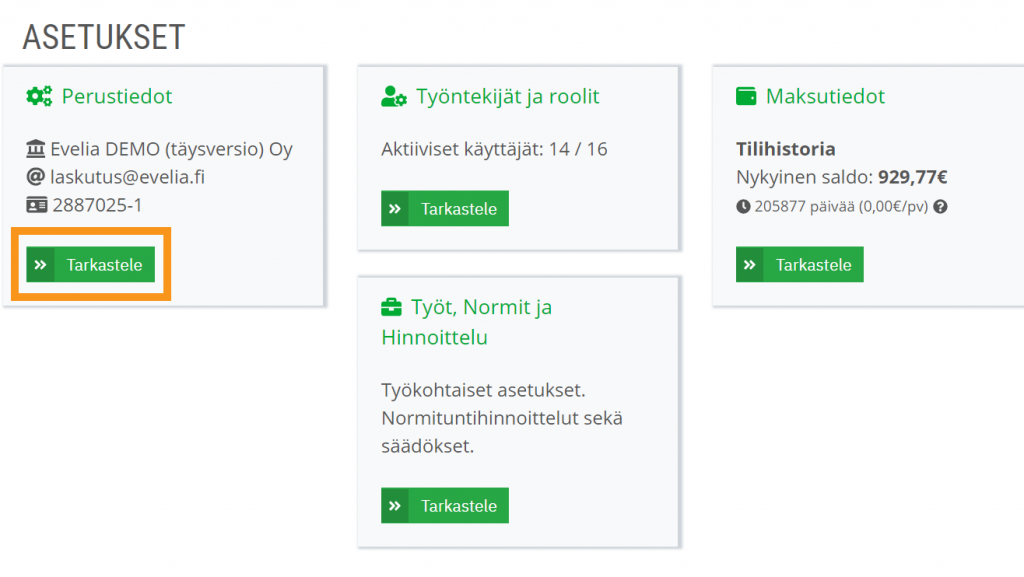Click the user-cog icon beside Työntekijät ja roolit
The image size is (1024, 577).
tap(394, 97)
